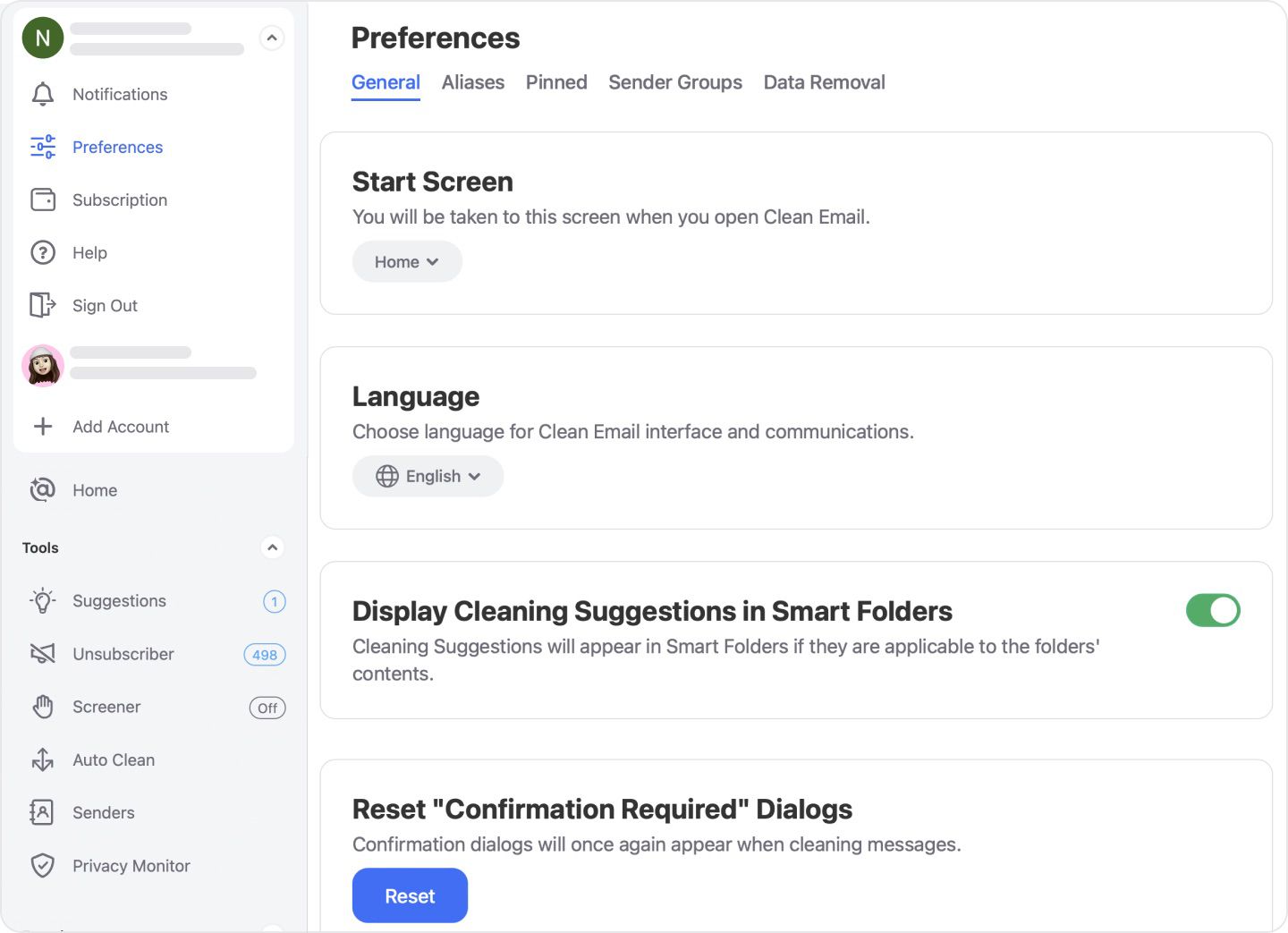Viewport: 1288px width, 933px height.
Task: Collapse the account panel chevron
Action: coord(272,38)
